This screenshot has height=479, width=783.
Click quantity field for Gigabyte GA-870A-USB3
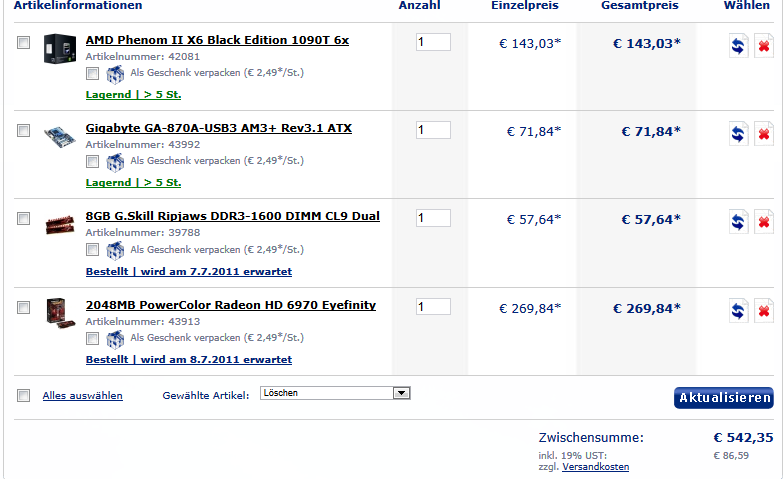point(433,130)
